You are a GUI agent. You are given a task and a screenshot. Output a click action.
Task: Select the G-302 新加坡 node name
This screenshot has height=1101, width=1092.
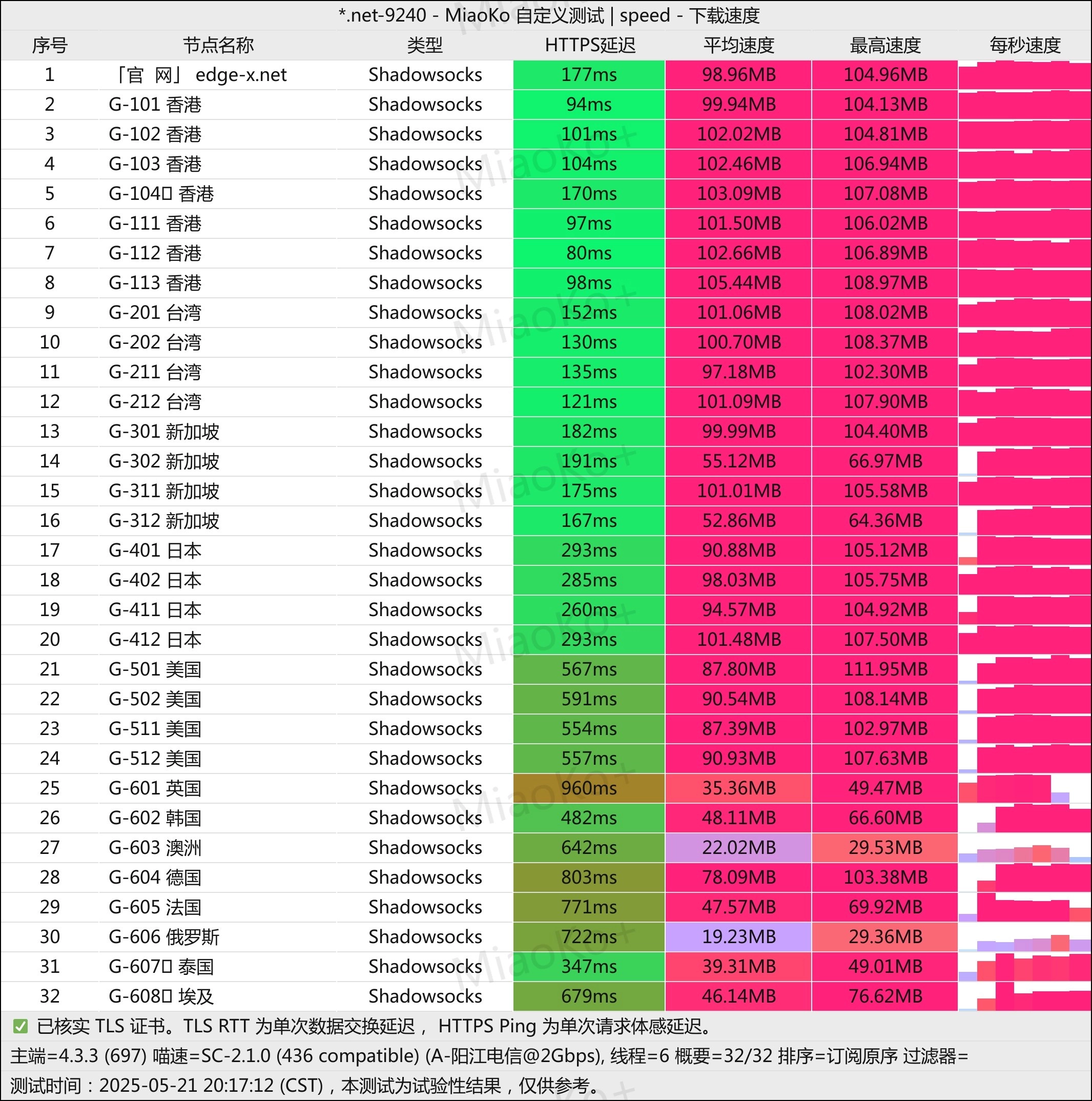(164, 461)
